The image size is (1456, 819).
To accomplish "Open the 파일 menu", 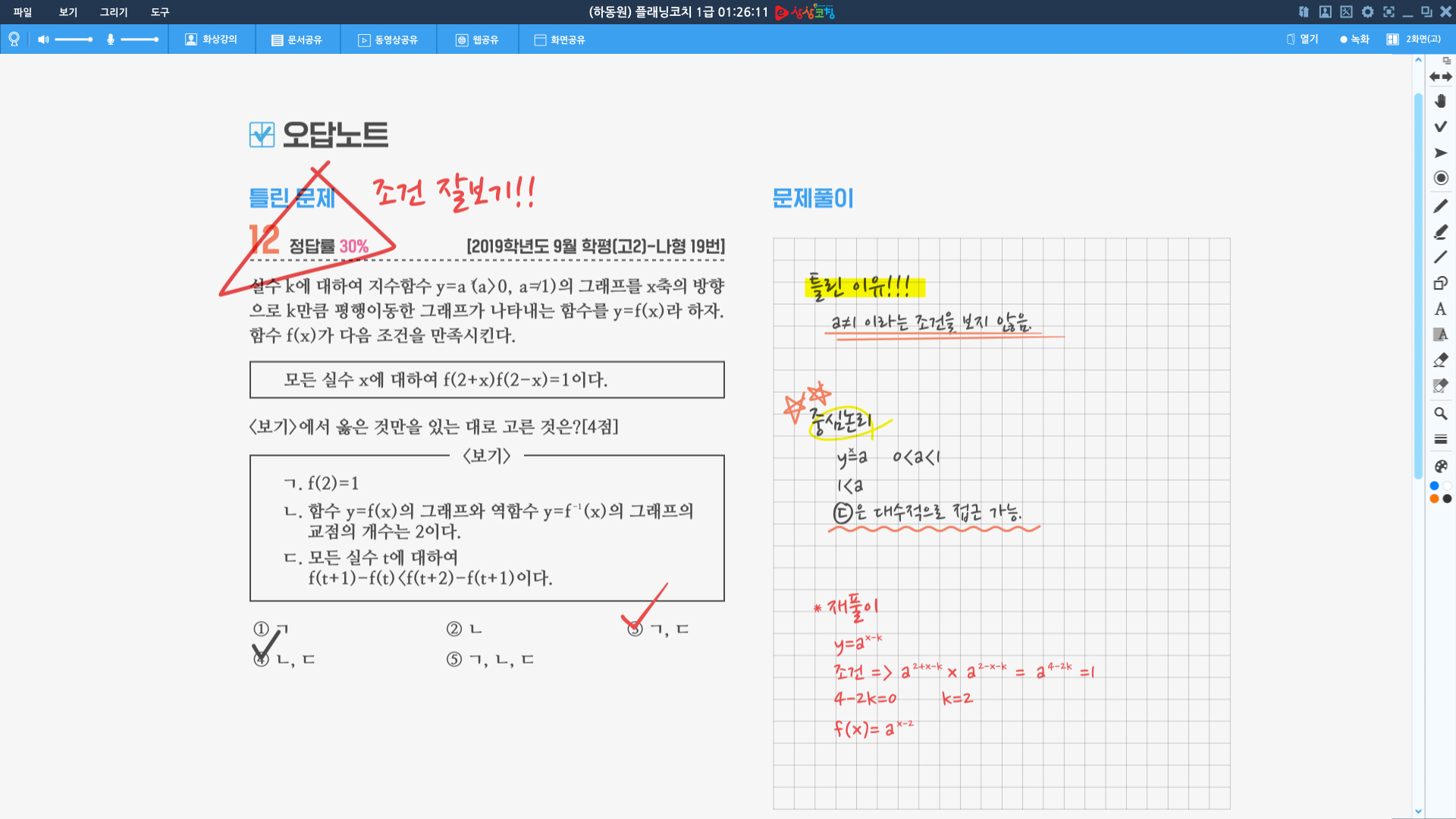I will point(23,12).
